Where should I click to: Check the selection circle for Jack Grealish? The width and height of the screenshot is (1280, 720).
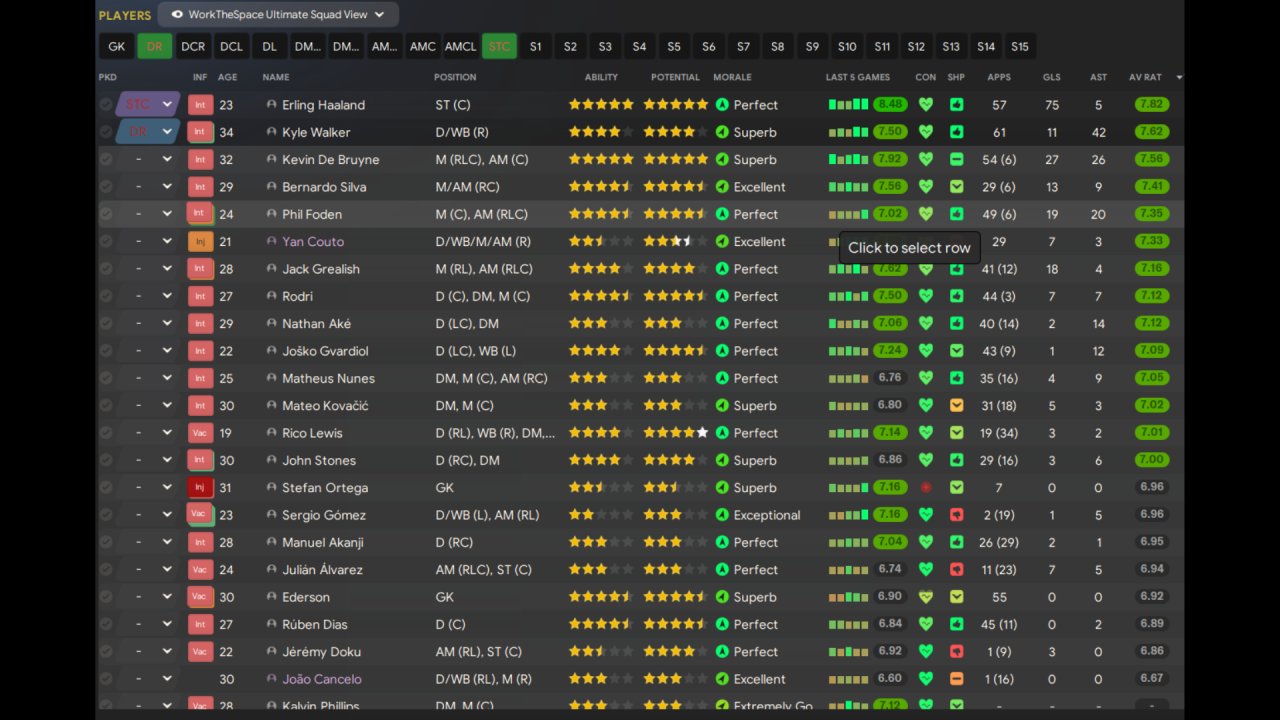pyautogui.click(x=106, y=269)
